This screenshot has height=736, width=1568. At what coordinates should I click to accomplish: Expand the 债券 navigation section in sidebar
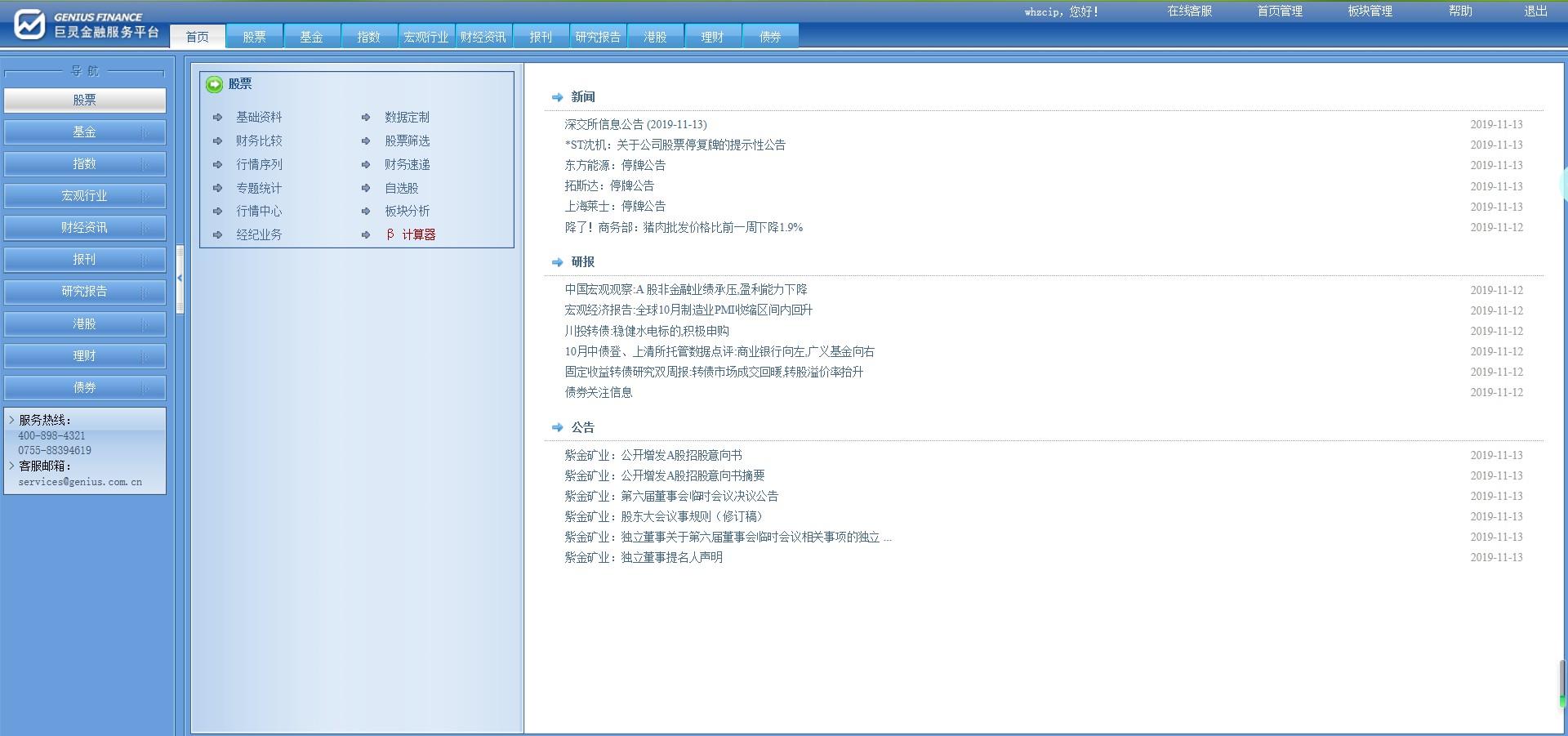point(85,388)
